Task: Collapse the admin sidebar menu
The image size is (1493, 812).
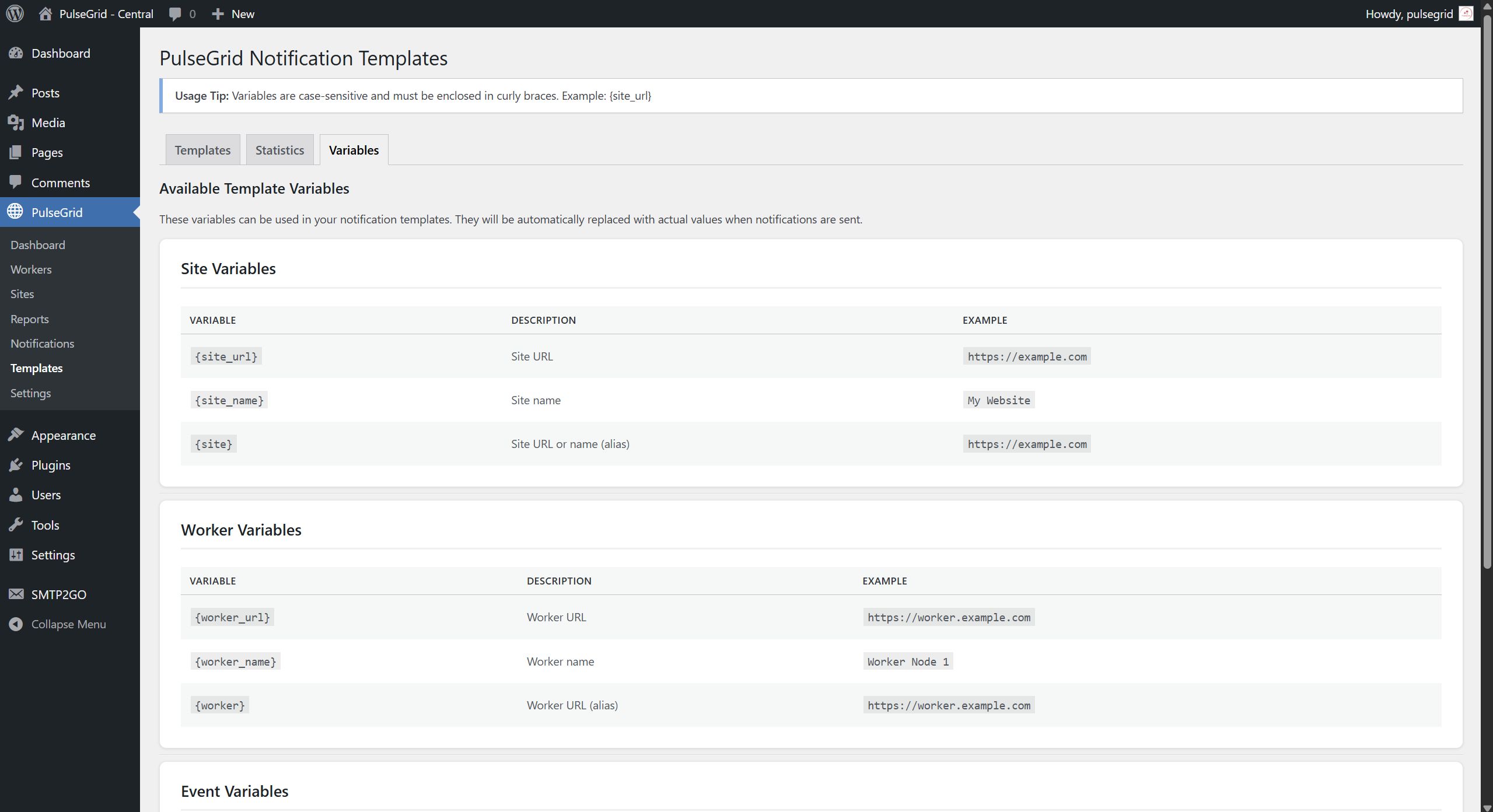Action: 58,624
